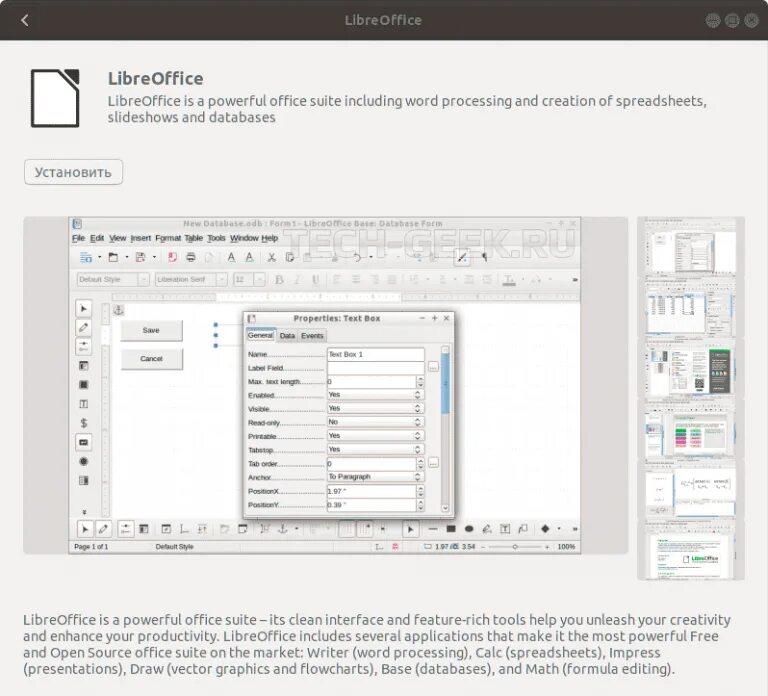Click the Print icon in the standard toolbar
The width and height of the screenshot is (768, 696).
pyautogui.click(x=191, y=257)
